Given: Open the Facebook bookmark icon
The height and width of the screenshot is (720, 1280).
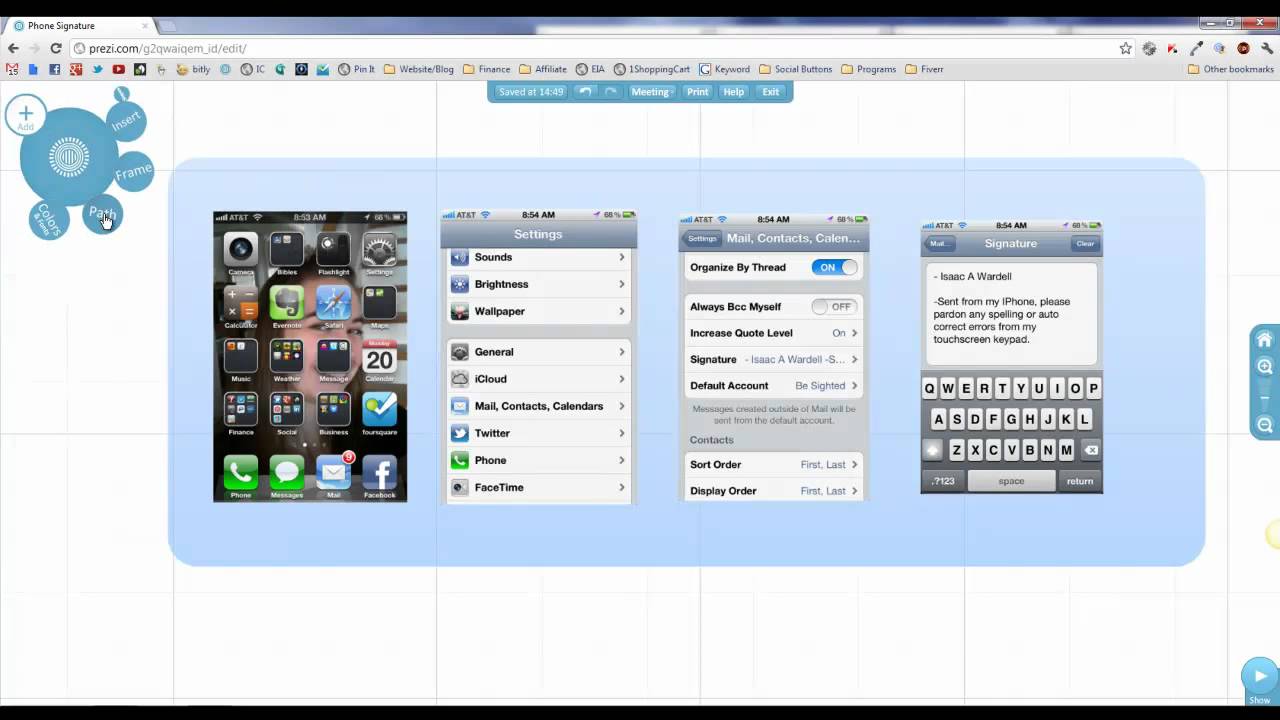Looking at the screenshot, I should click(x=54, y=69).
